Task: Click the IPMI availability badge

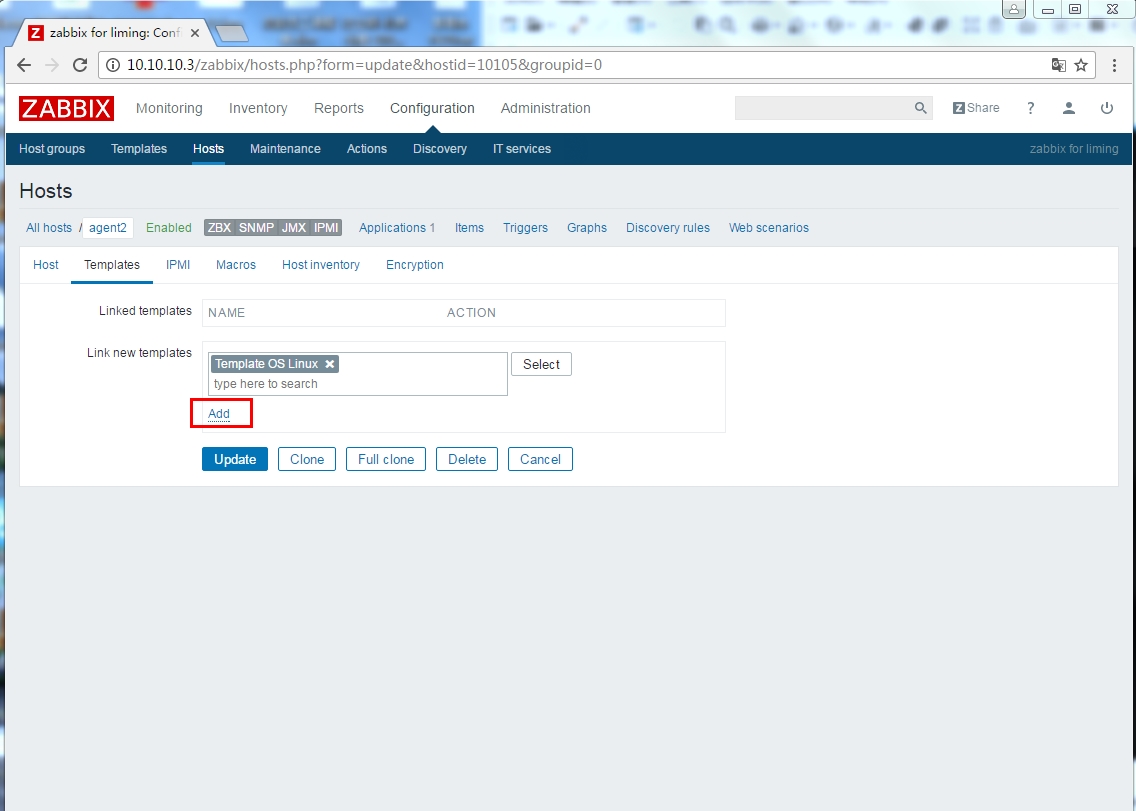Action: click(326, 228)
